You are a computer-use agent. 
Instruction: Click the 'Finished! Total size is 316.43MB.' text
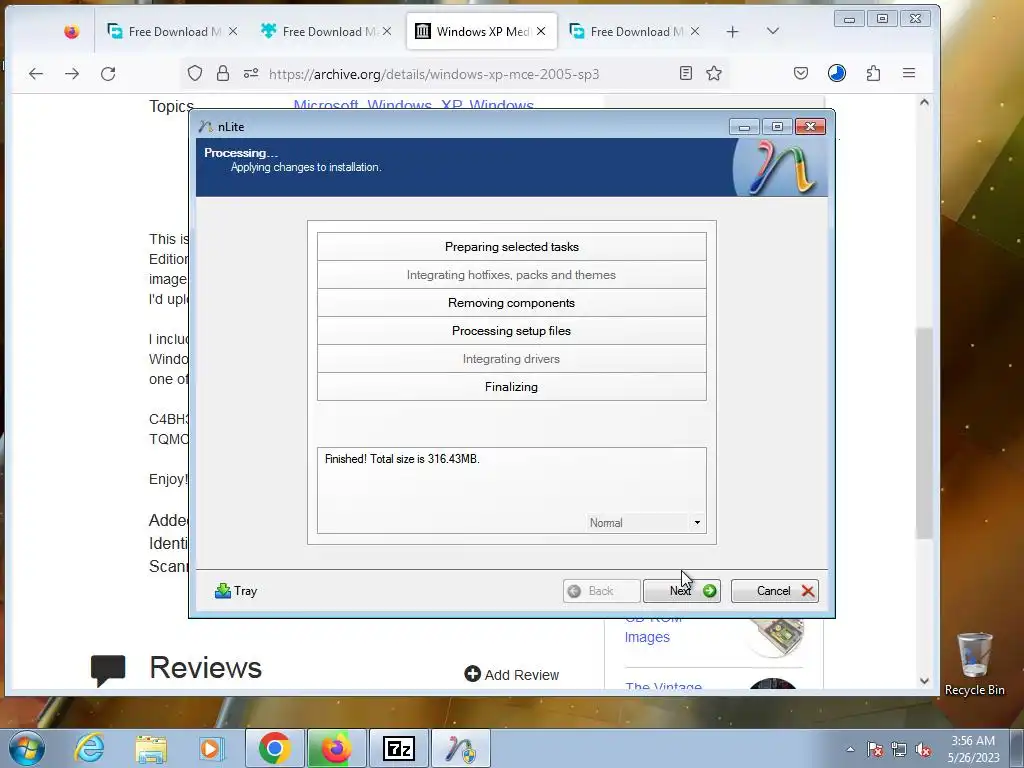402,459
